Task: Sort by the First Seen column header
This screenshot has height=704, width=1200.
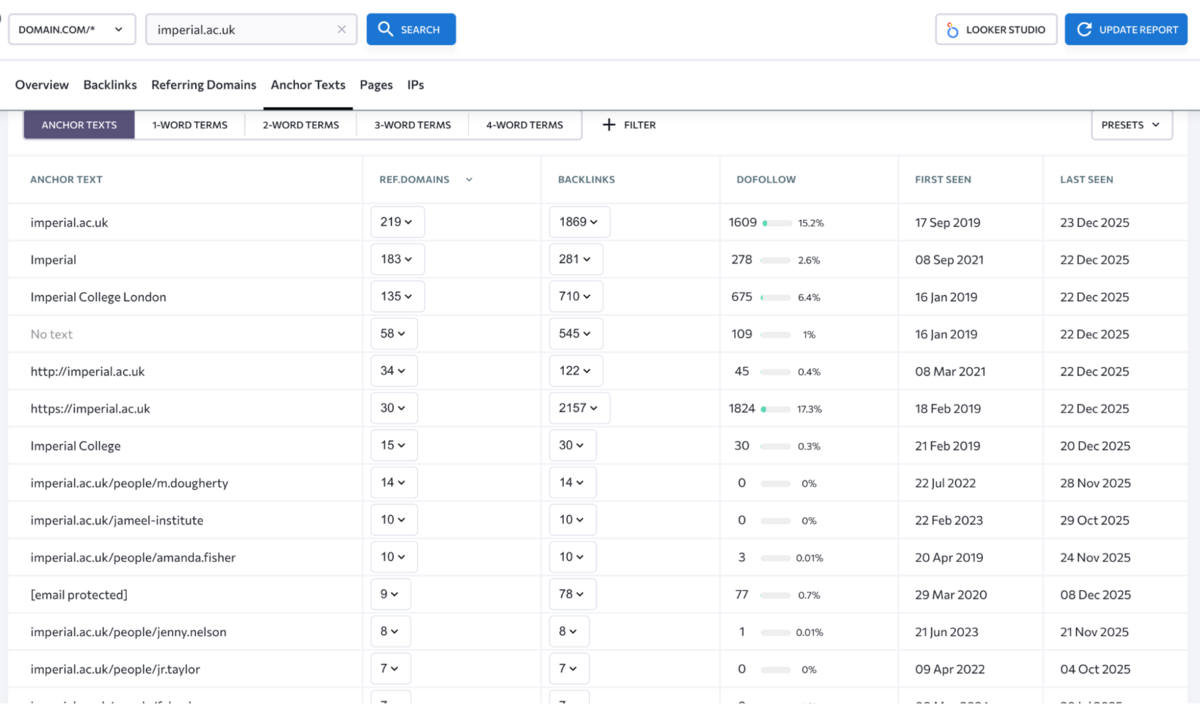Action: [x=943, y=180]
